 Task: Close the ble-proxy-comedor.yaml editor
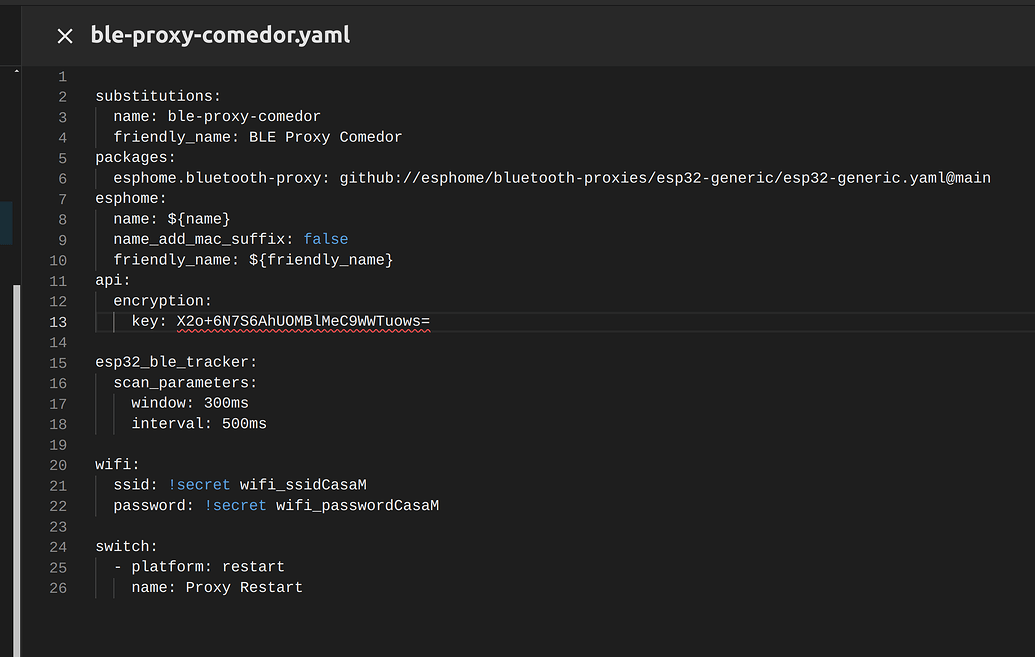pos(65,36)
